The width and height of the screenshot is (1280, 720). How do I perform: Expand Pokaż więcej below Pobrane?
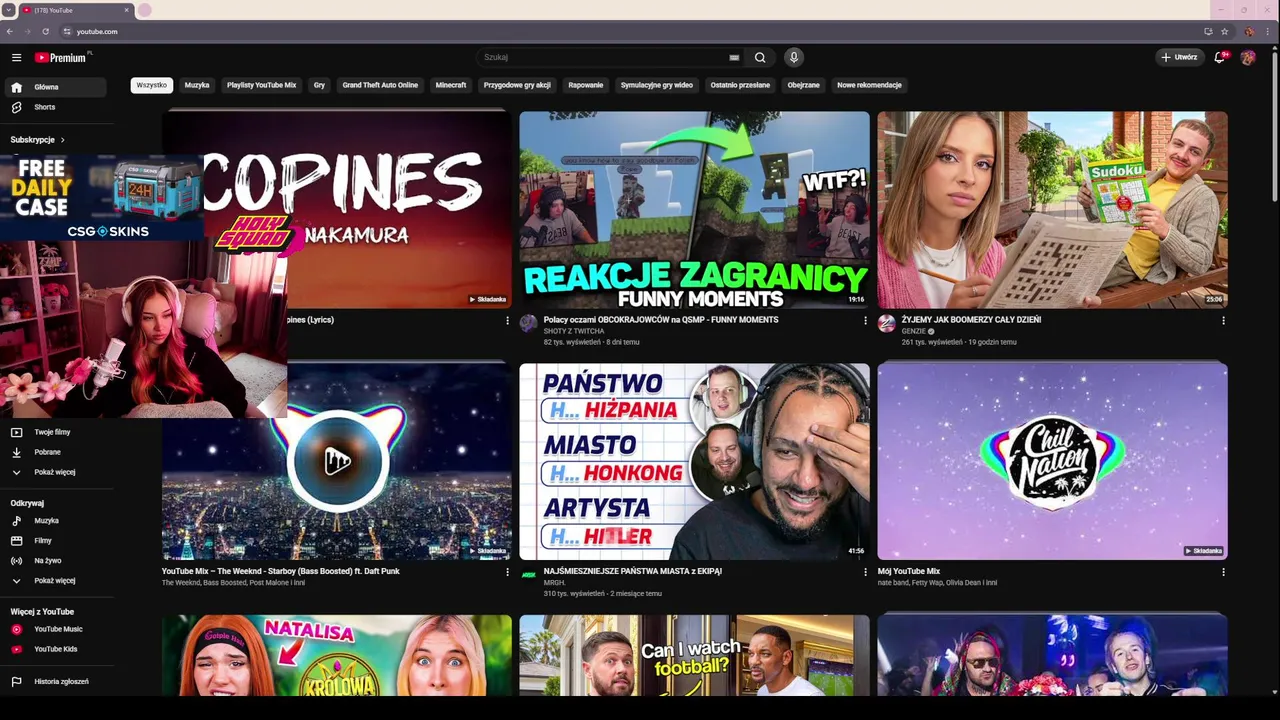56,472
